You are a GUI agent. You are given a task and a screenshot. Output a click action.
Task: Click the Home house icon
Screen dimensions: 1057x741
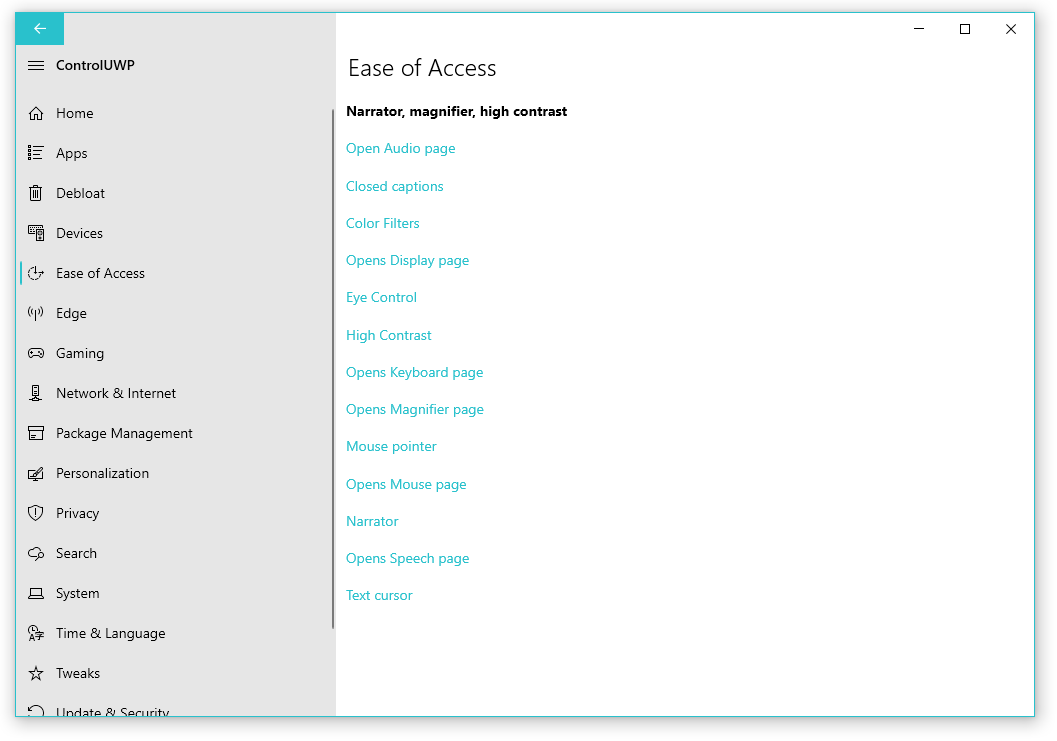tap(36, 113)
